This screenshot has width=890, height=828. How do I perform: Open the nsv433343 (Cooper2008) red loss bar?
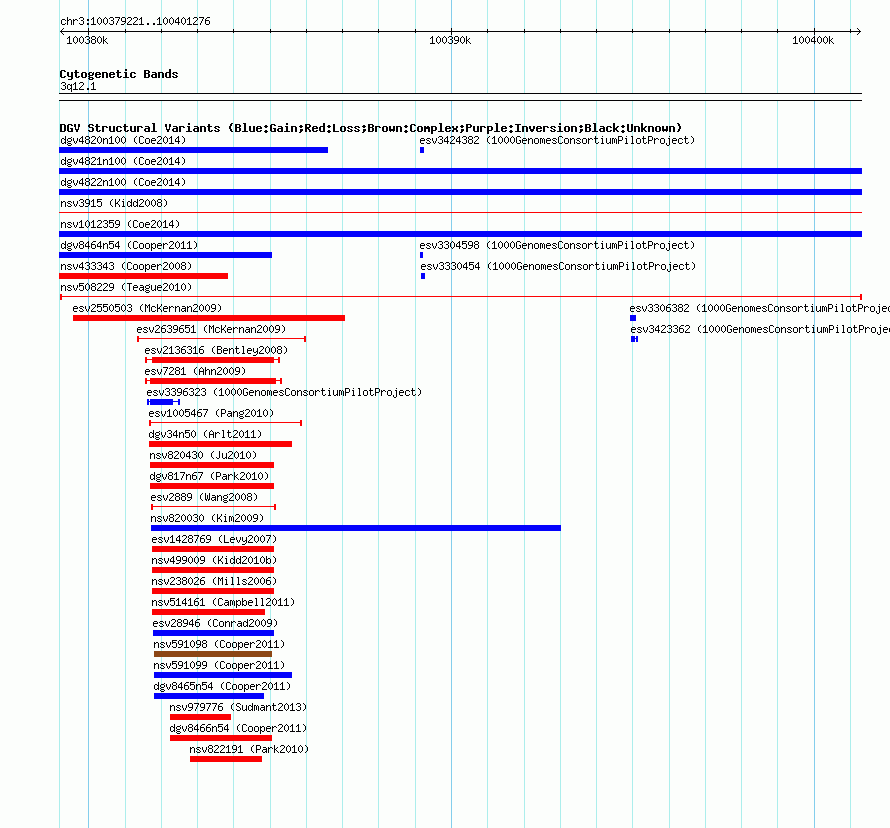144,276
